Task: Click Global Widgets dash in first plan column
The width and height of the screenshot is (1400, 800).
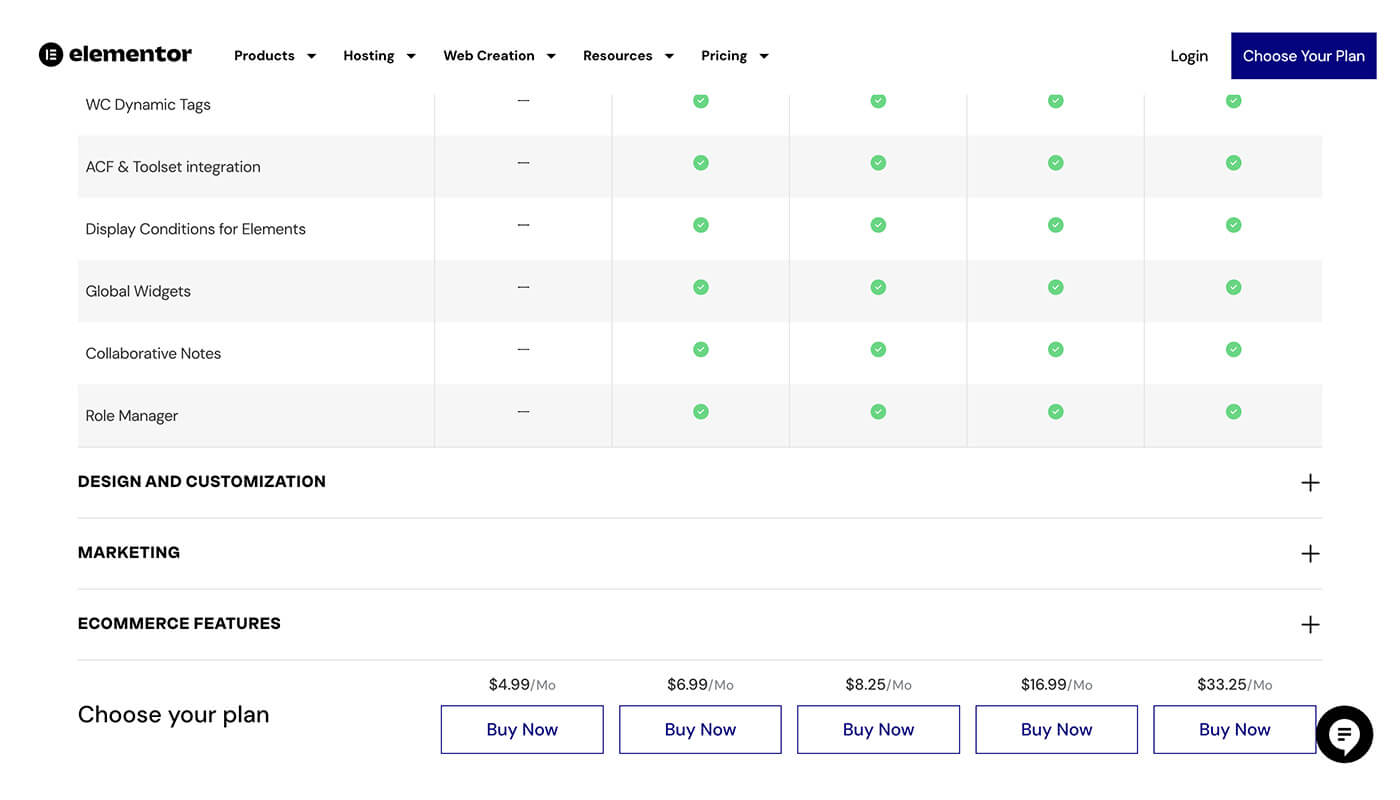Action: click(x=523, y=287)
